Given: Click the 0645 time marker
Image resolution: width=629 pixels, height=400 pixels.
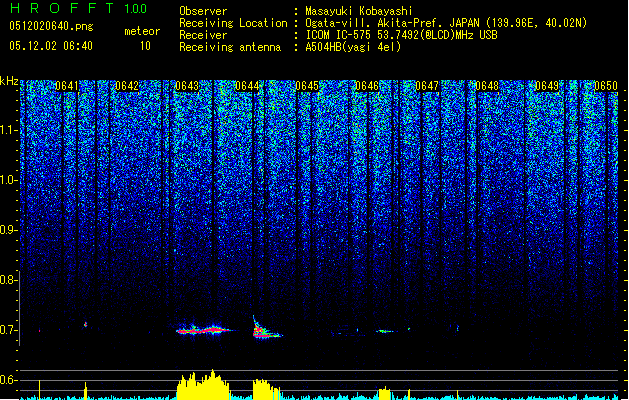Looking at the screenshot, I should [307, 86].
